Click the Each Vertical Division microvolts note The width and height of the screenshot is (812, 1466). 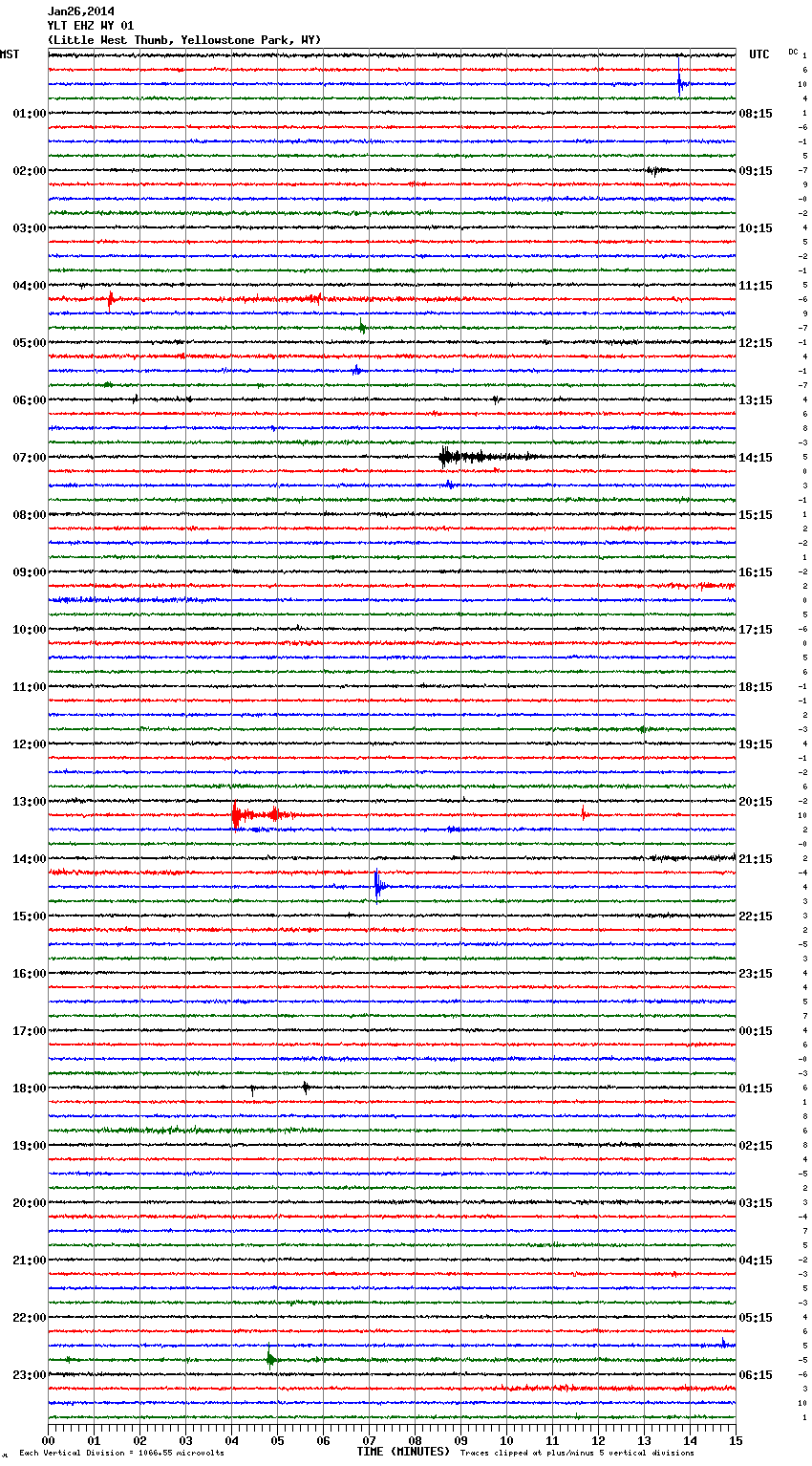121,1454
